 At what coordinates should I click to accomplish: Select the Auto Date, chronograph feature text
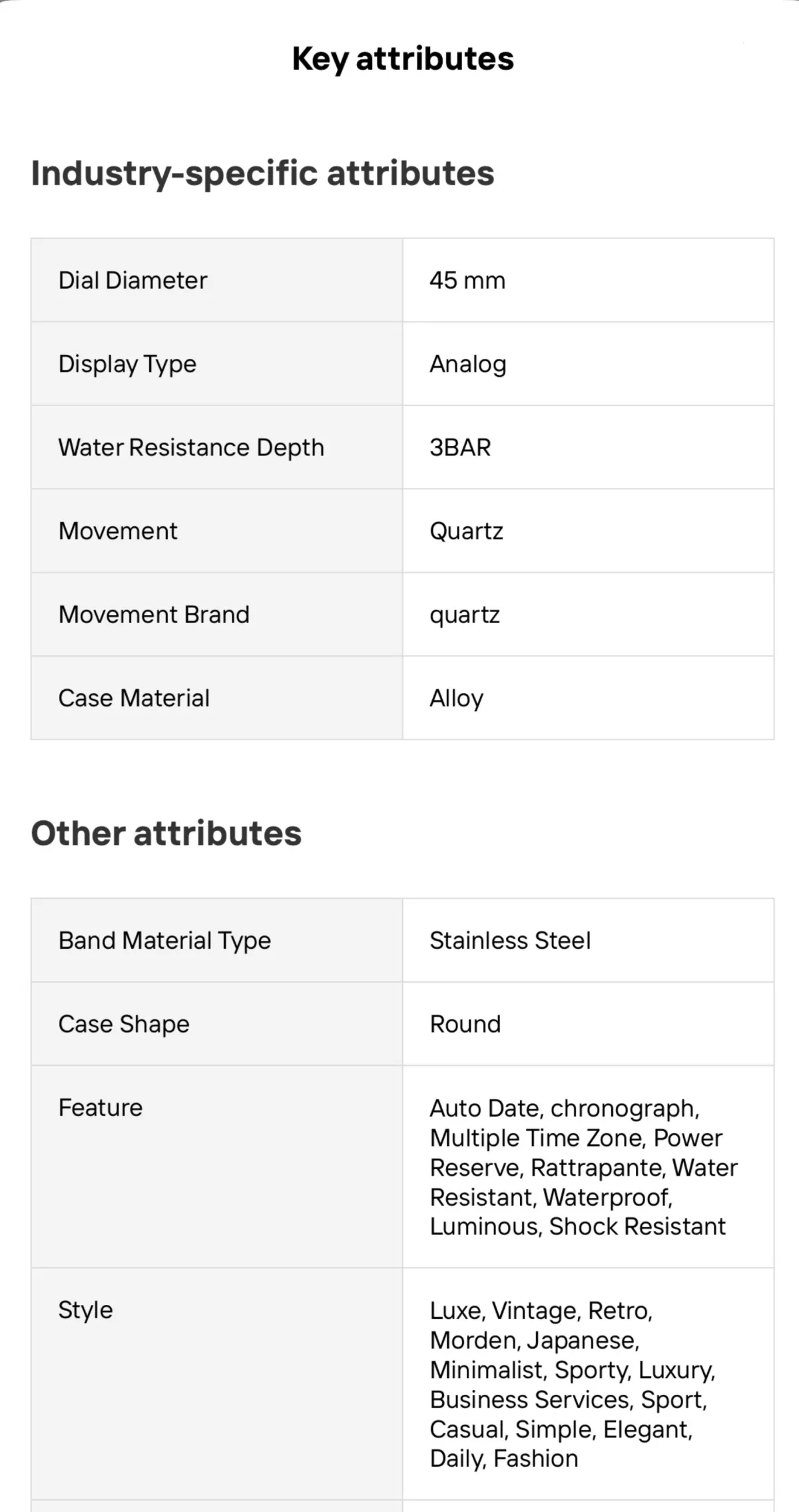564,1109
